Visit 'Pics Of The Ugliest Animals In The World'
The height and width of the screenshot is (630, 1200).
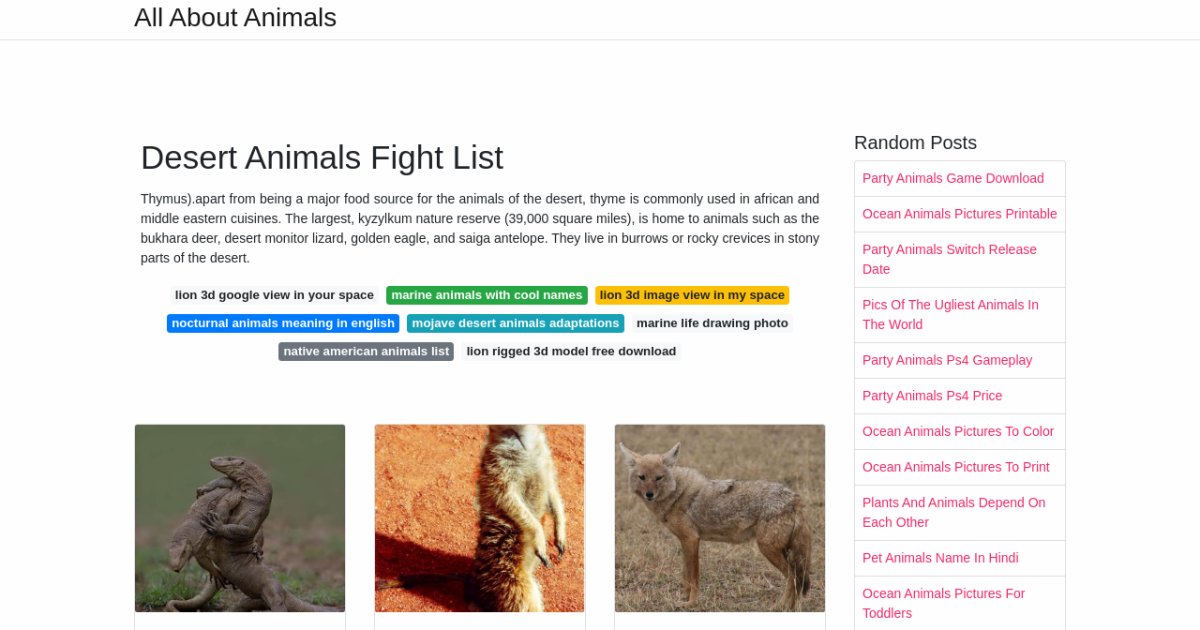tap(950, 314)
